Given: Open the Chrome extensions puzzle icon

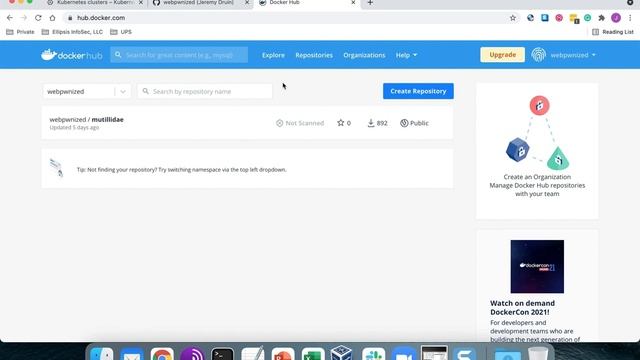Looking at the screenshot, I should 602,18.
